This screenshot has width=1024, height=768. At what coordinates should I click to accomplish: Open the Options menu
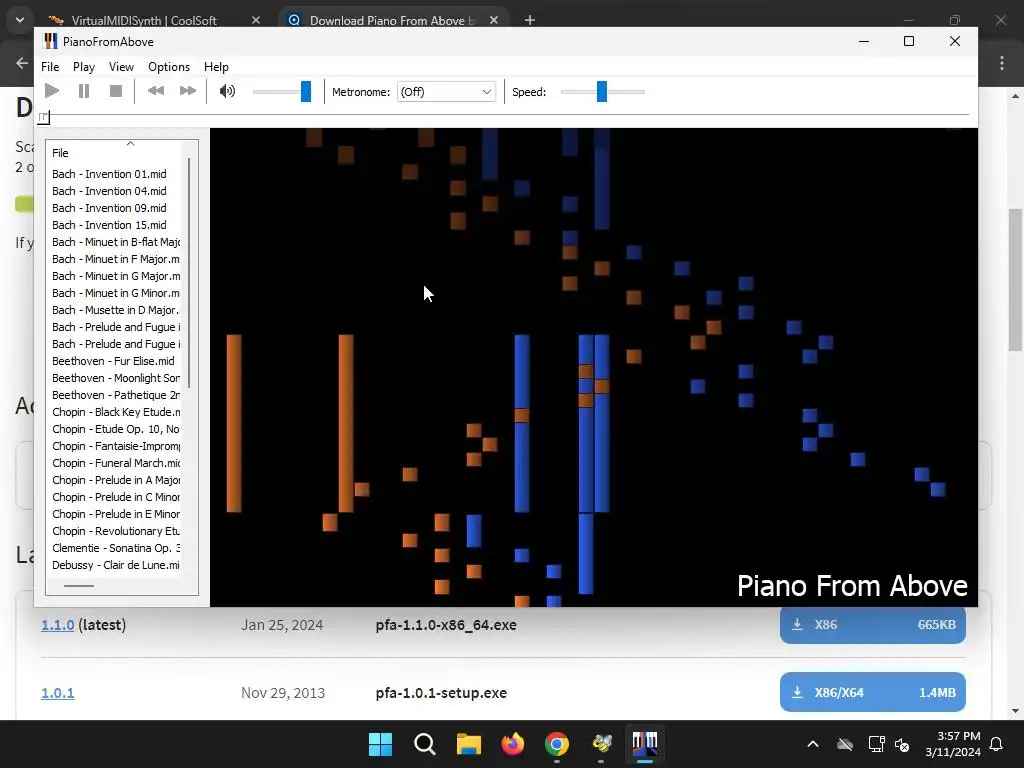[169, 67]
